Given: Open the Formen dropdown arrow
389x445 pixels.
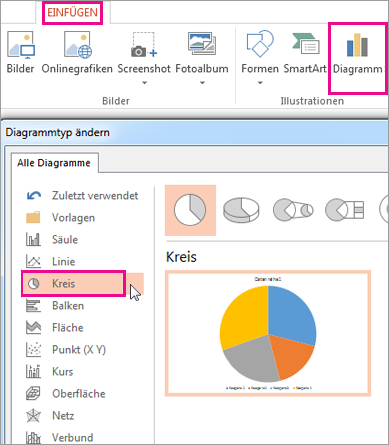Looking at the screenshot, I should (260, 83).
